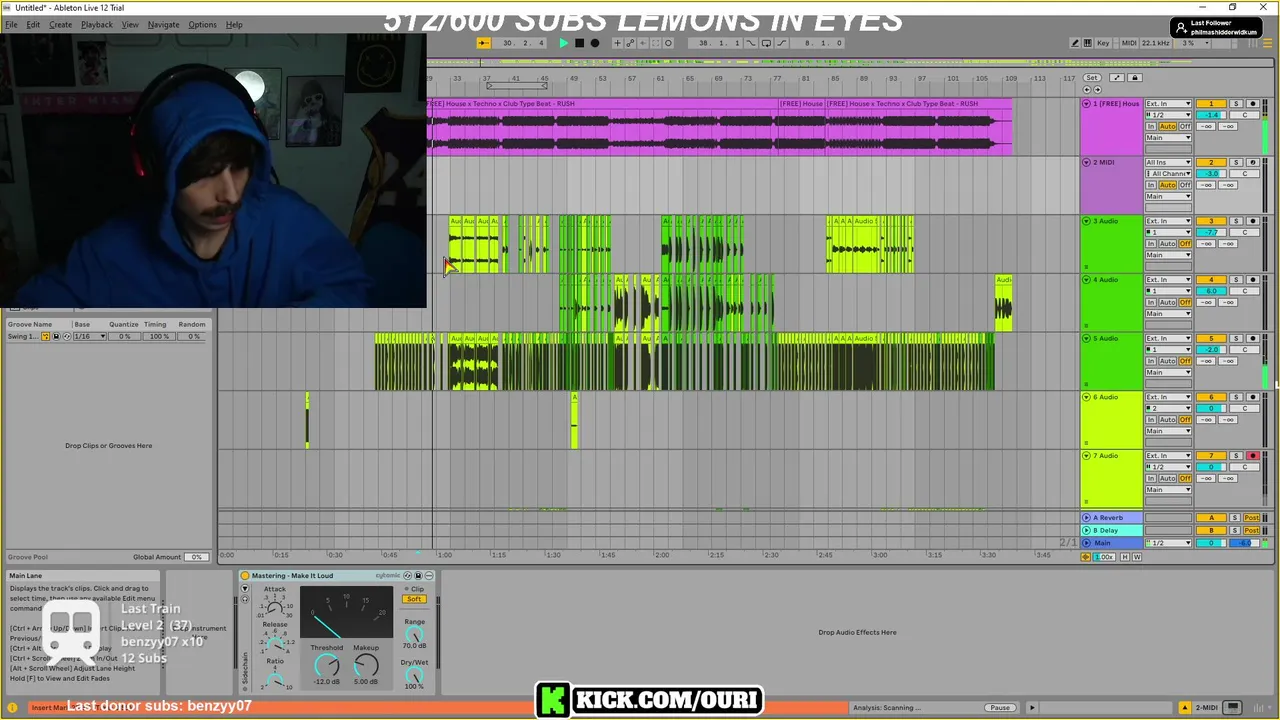Open the Navigate menu
This screenshot has height=720, width=1280.
(x=163, y=24)
